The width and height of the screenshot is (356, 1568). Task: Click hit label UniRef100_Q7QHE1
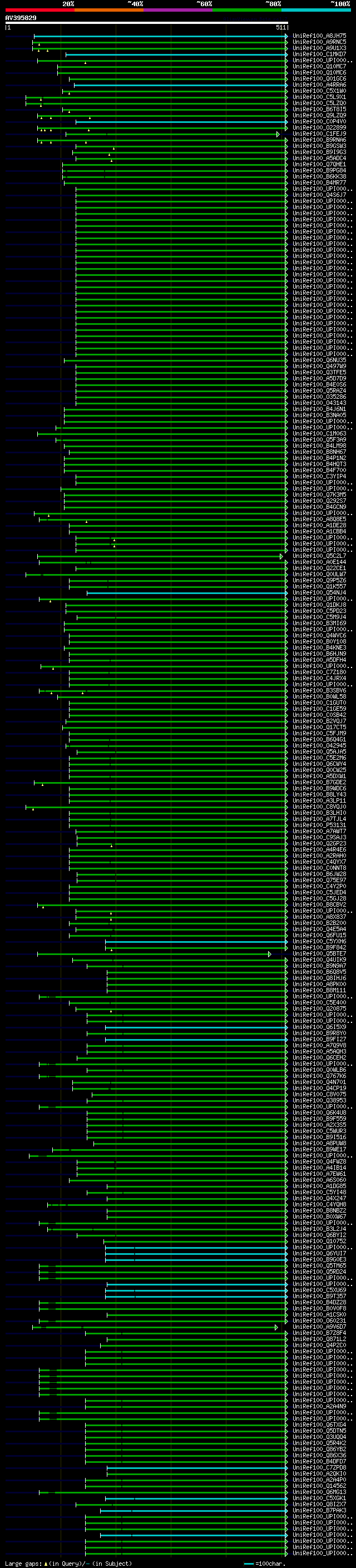click(x=319, y=164)
